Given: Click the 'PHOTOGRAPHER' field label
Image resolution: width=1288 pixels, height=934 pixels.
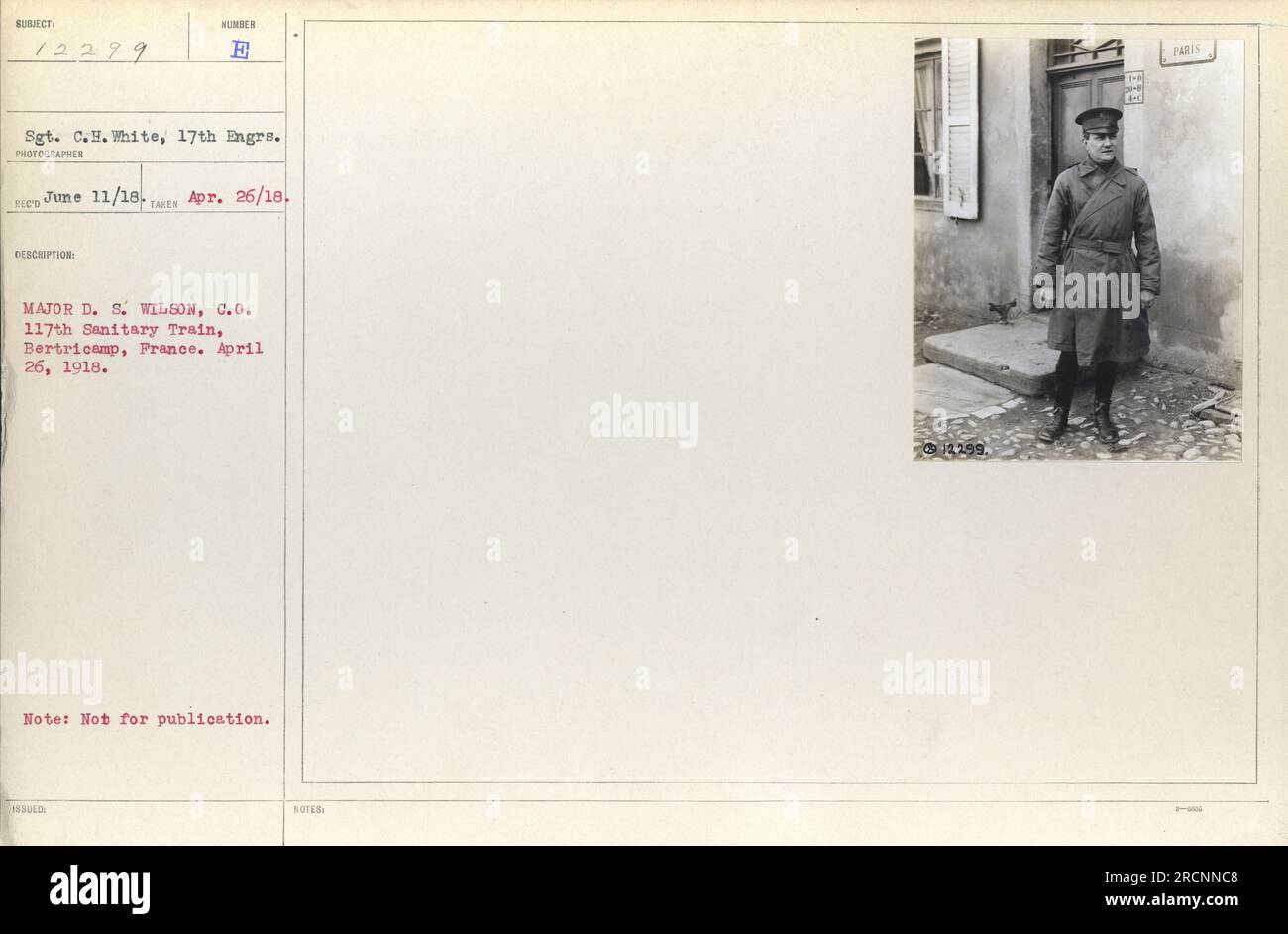Looking at the screenshot, I should tap(50, 155).
